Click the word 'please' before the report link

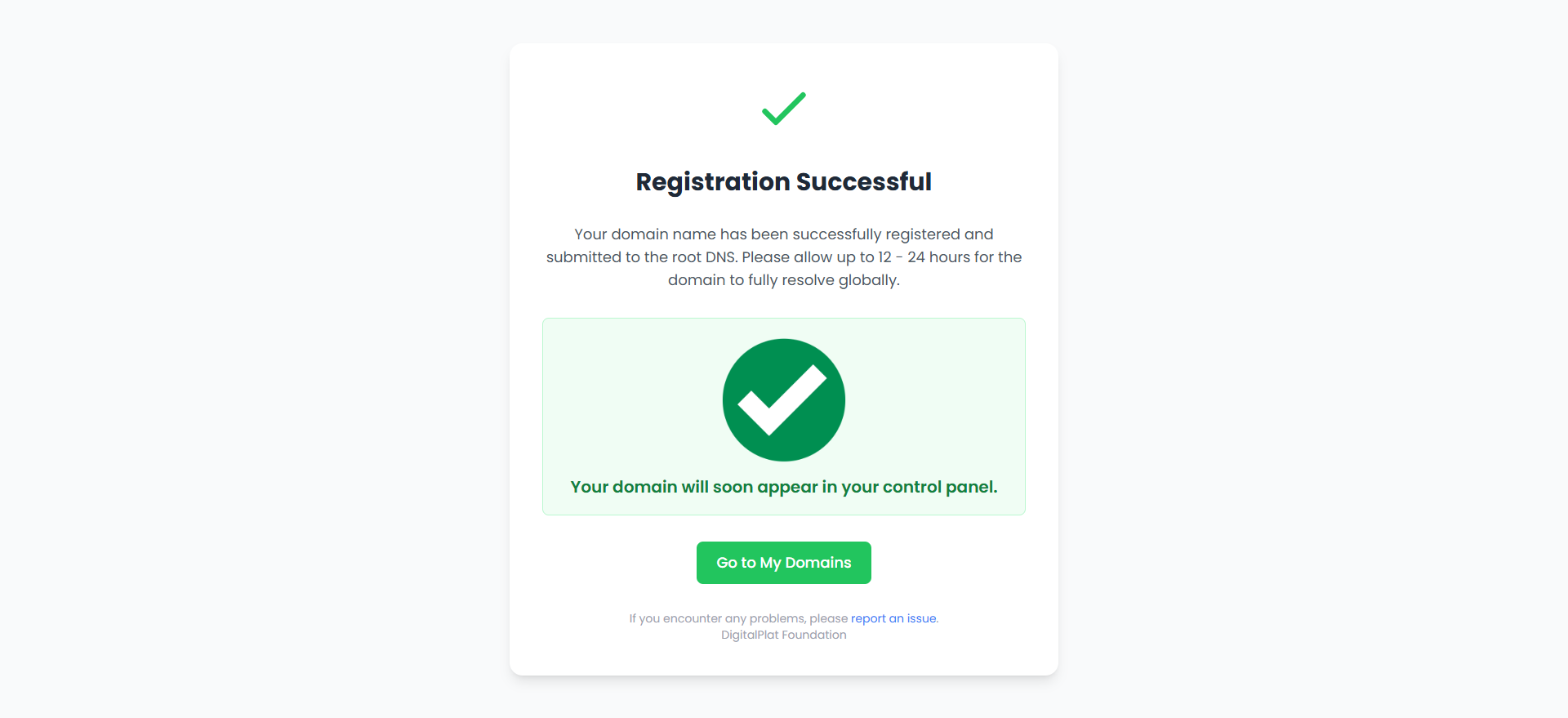[x=828, y=618]
